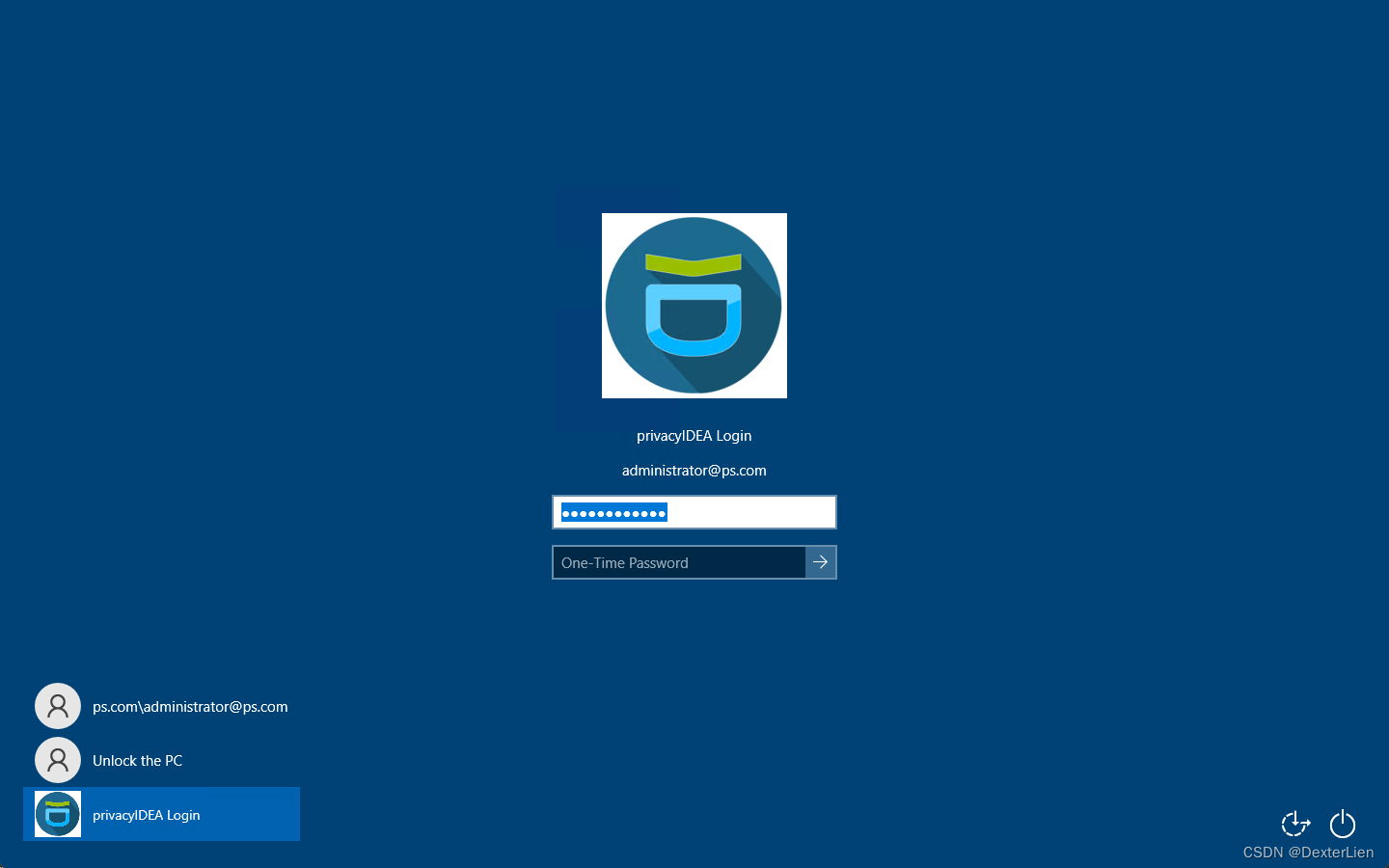Click the user avatar beside Unlock the PC
Viewport: 1389px width, 868px height.
point(58,760)
